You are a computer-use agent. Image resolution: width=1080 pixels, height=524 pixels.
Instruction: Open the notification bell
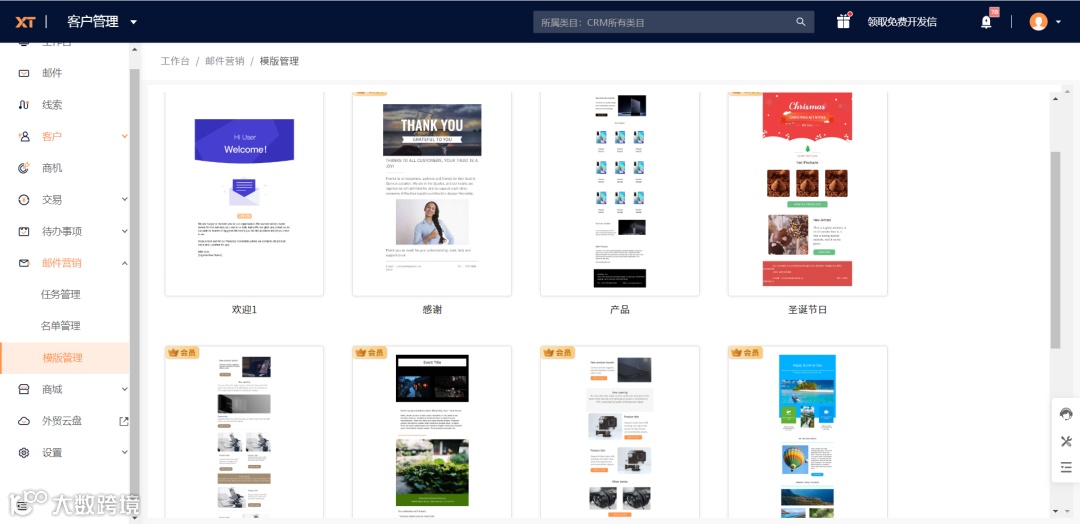(x=986, y=22)
